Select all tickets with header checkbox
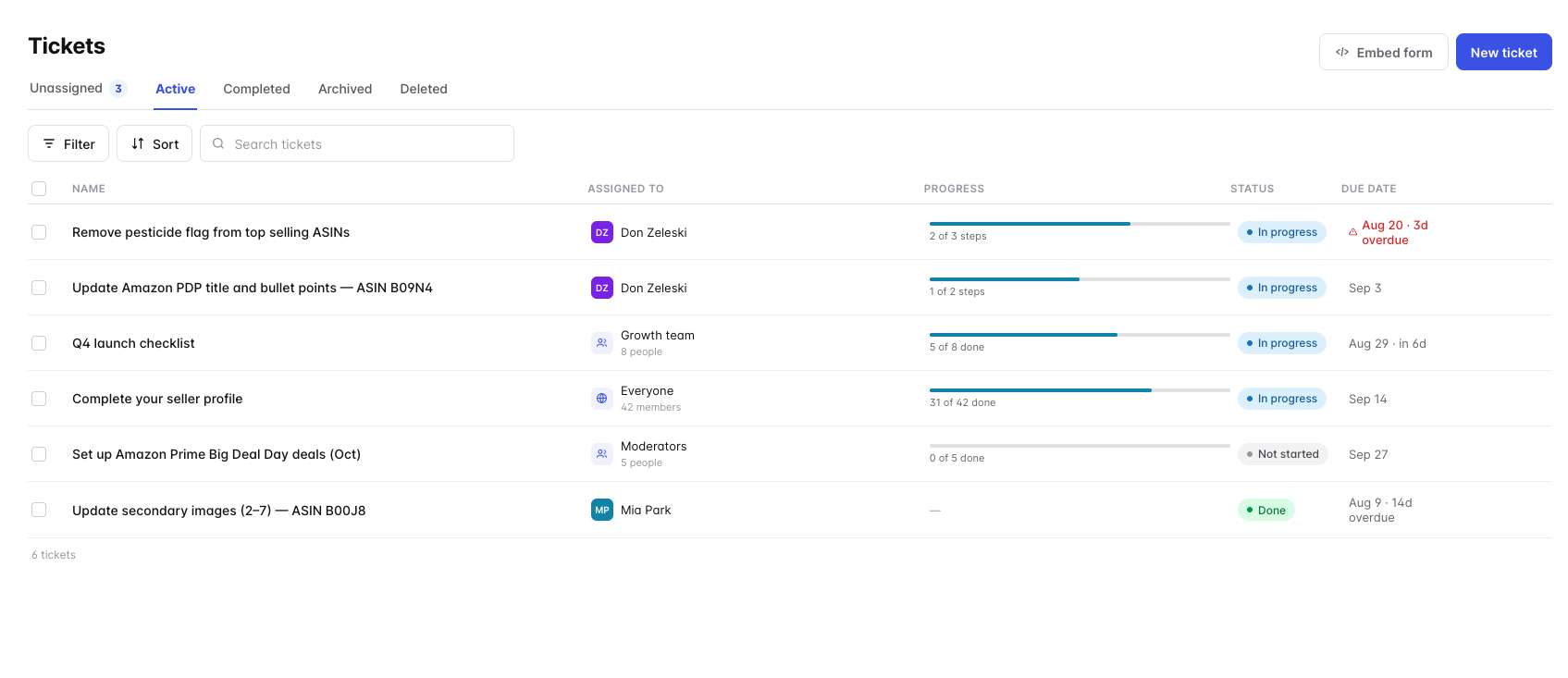The image size is (1568, 678). pyautogui.click(x=39, y=189)
